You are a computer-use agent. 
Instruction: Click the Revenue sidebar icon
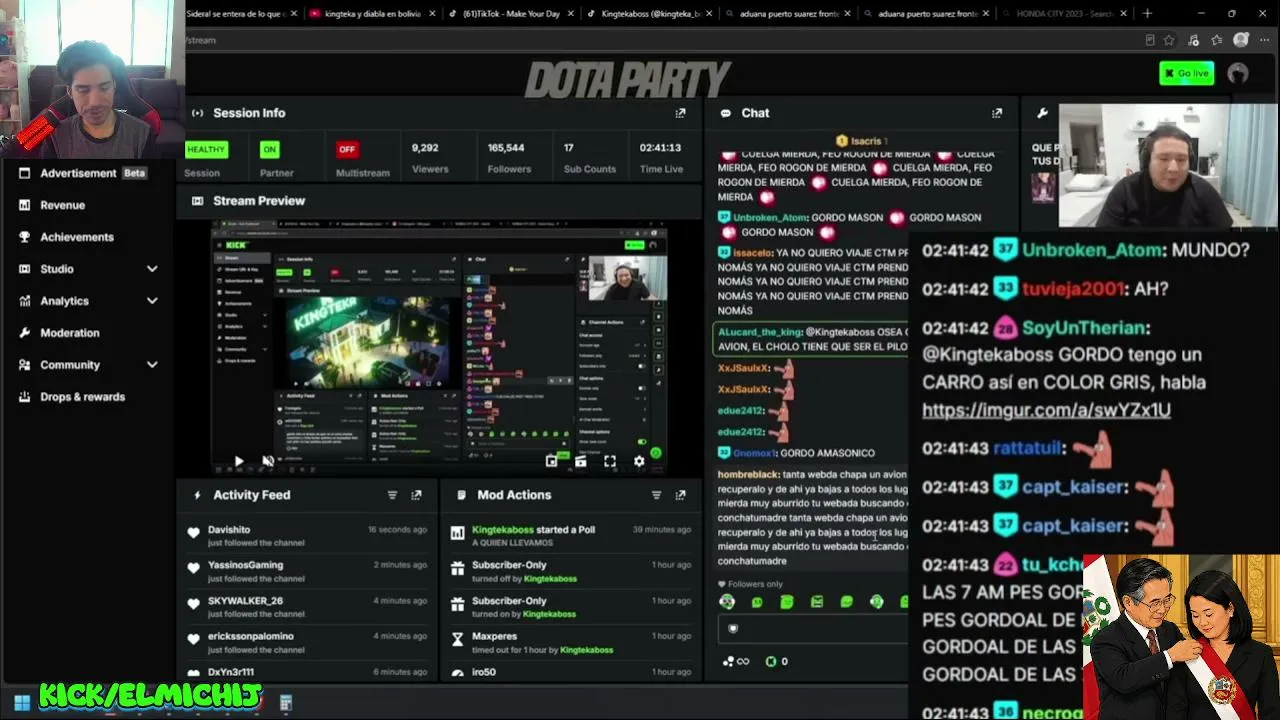(x=24, y=205)
